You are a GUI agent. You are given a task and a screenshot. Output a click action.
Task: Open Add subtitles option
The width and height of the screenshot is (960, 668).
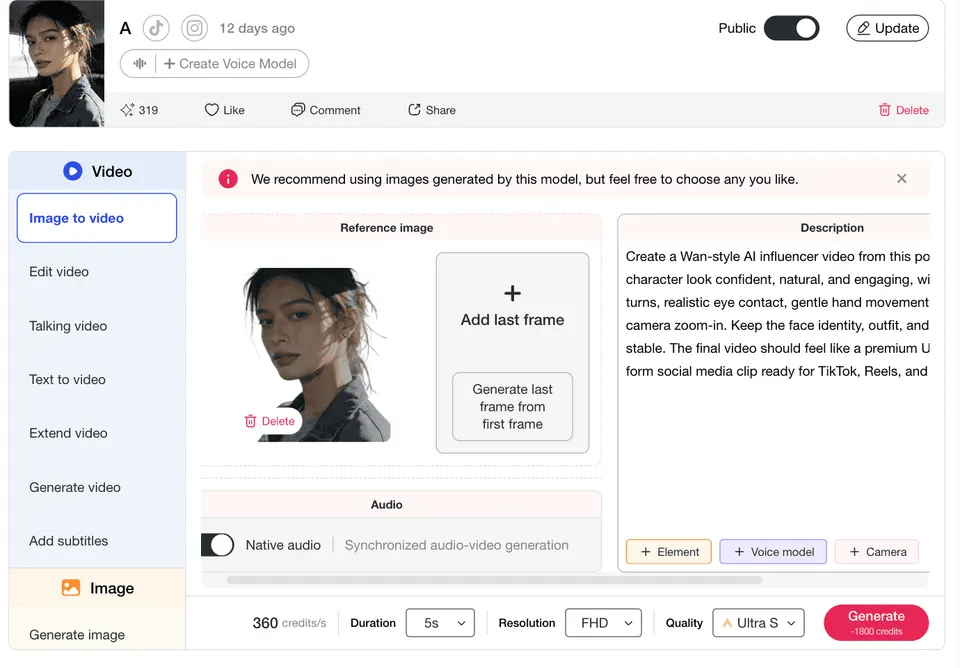tap(69, 541)
